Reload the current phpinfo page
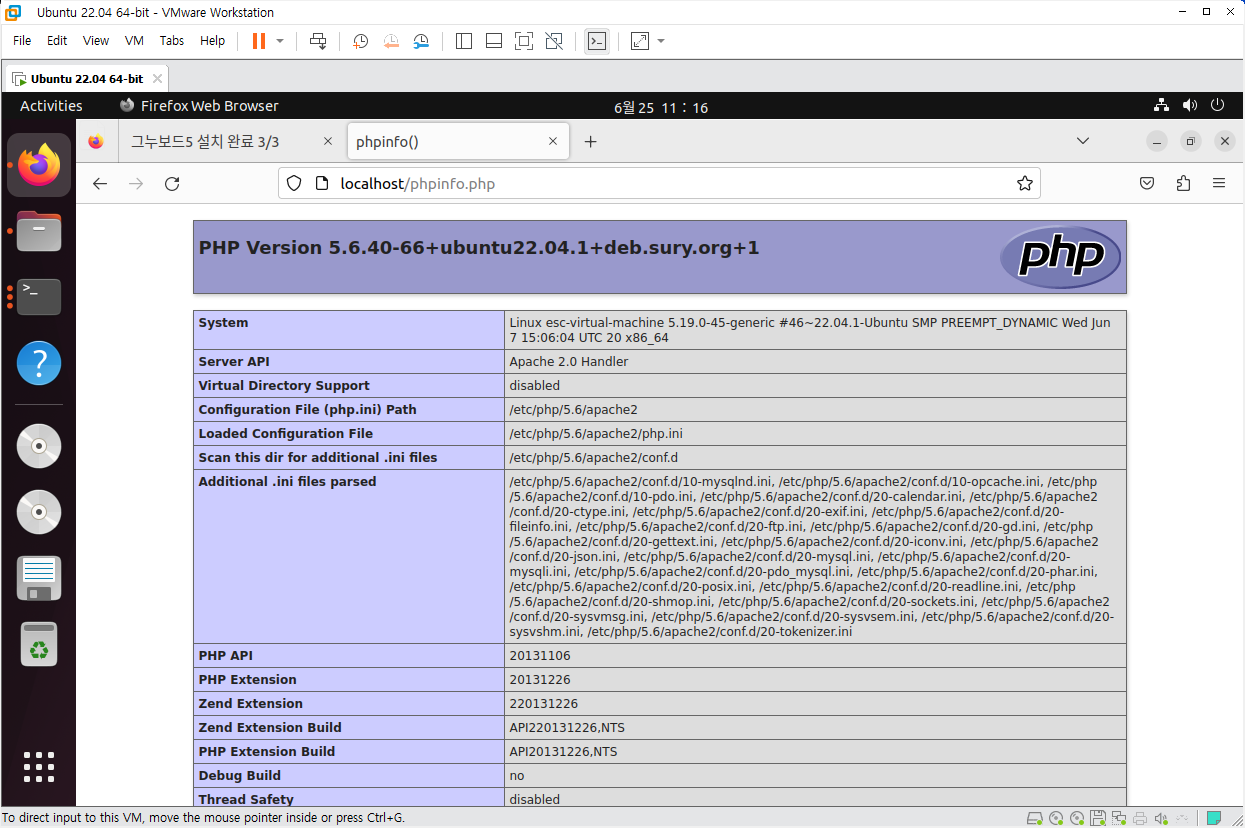This screenshot has height=828, width=1245. pos(172,184)
